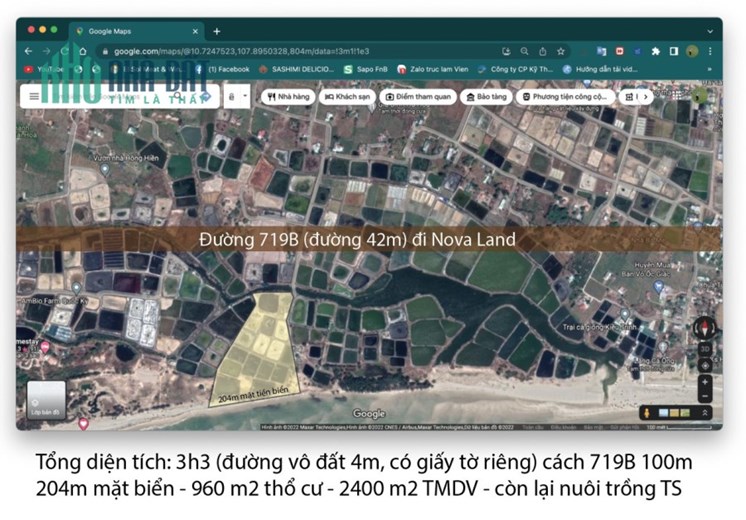This screenshot has width=746, height=520.
Task: Open the SASHIMI DELICIO... bookmark
Action: click(x=296, y=69)
